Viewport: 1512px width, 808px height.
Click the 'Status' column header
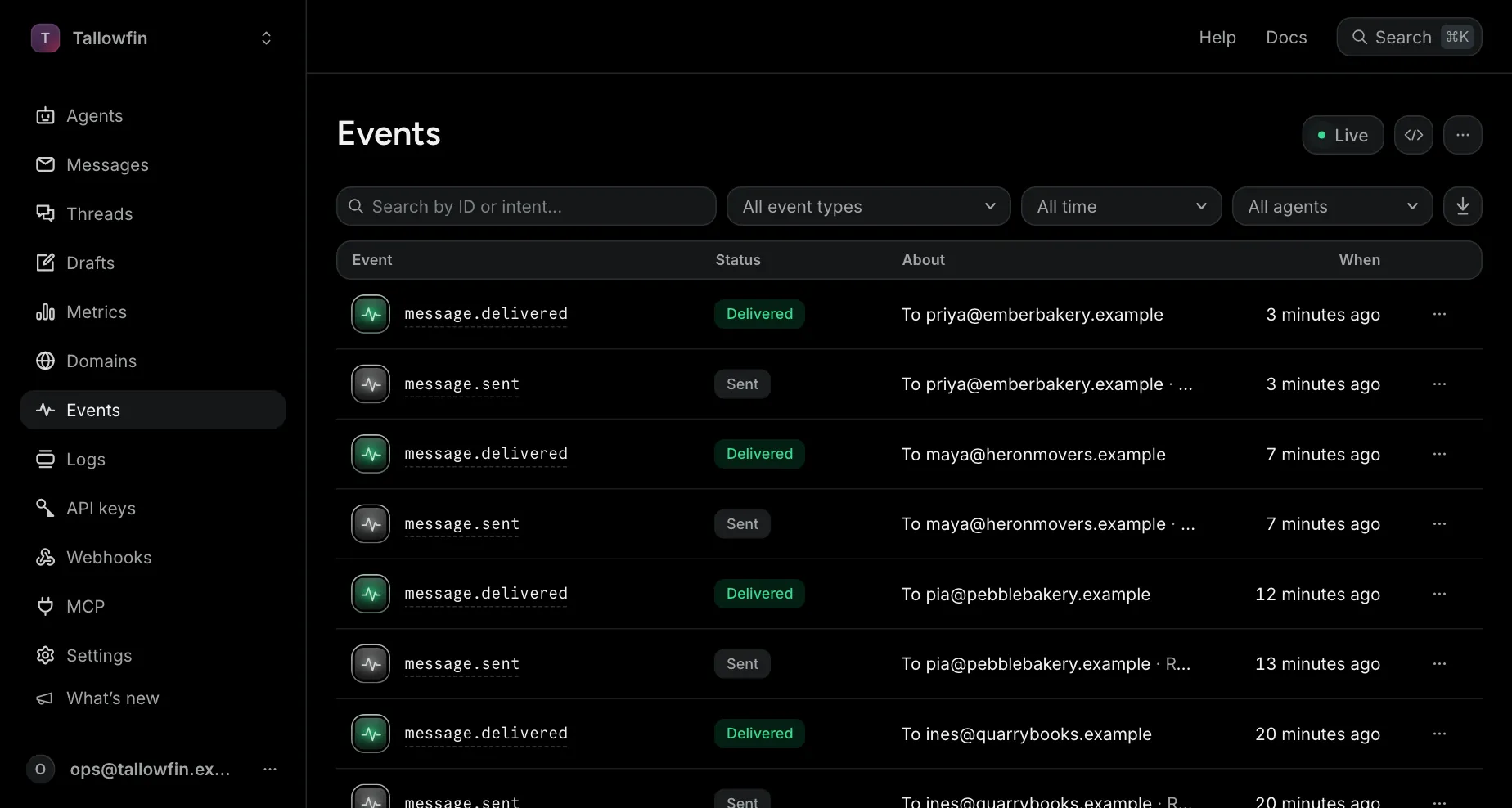pos(738,260)
